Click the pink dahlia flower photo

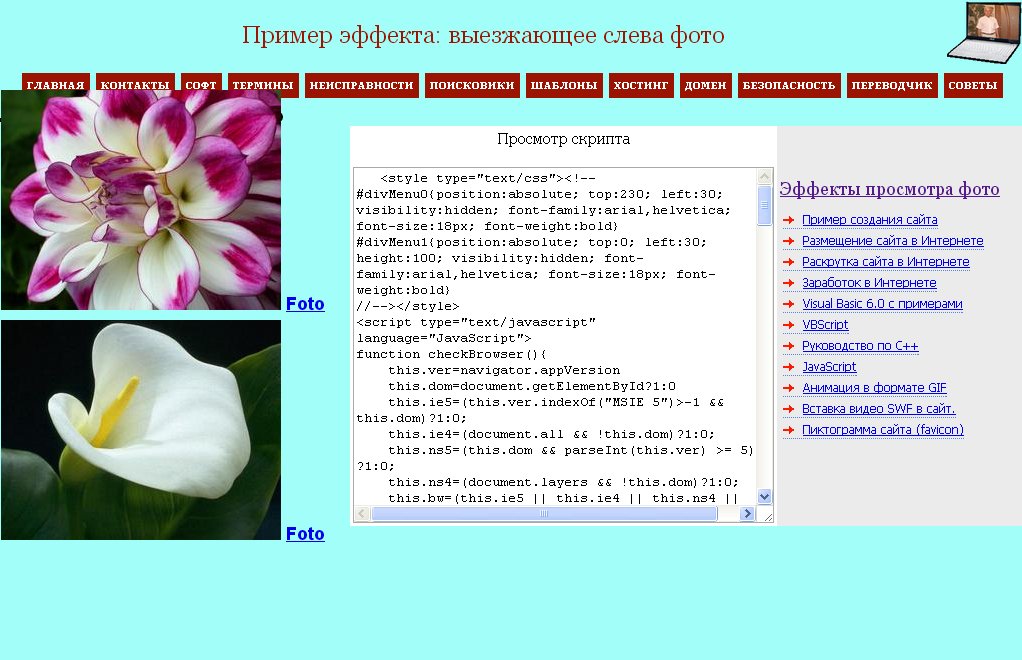(x=141, y=200)
